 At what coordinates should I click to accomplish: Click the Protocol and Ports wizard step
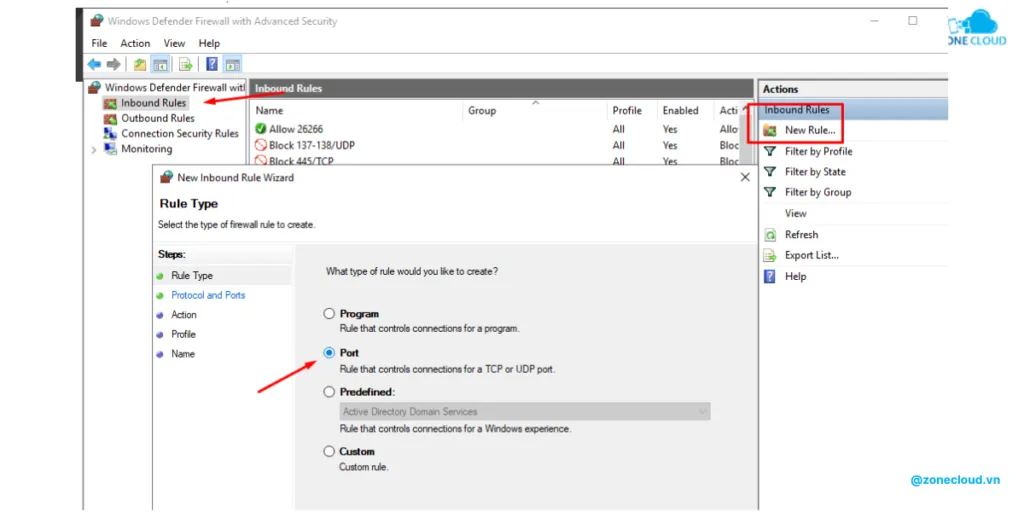208,295
